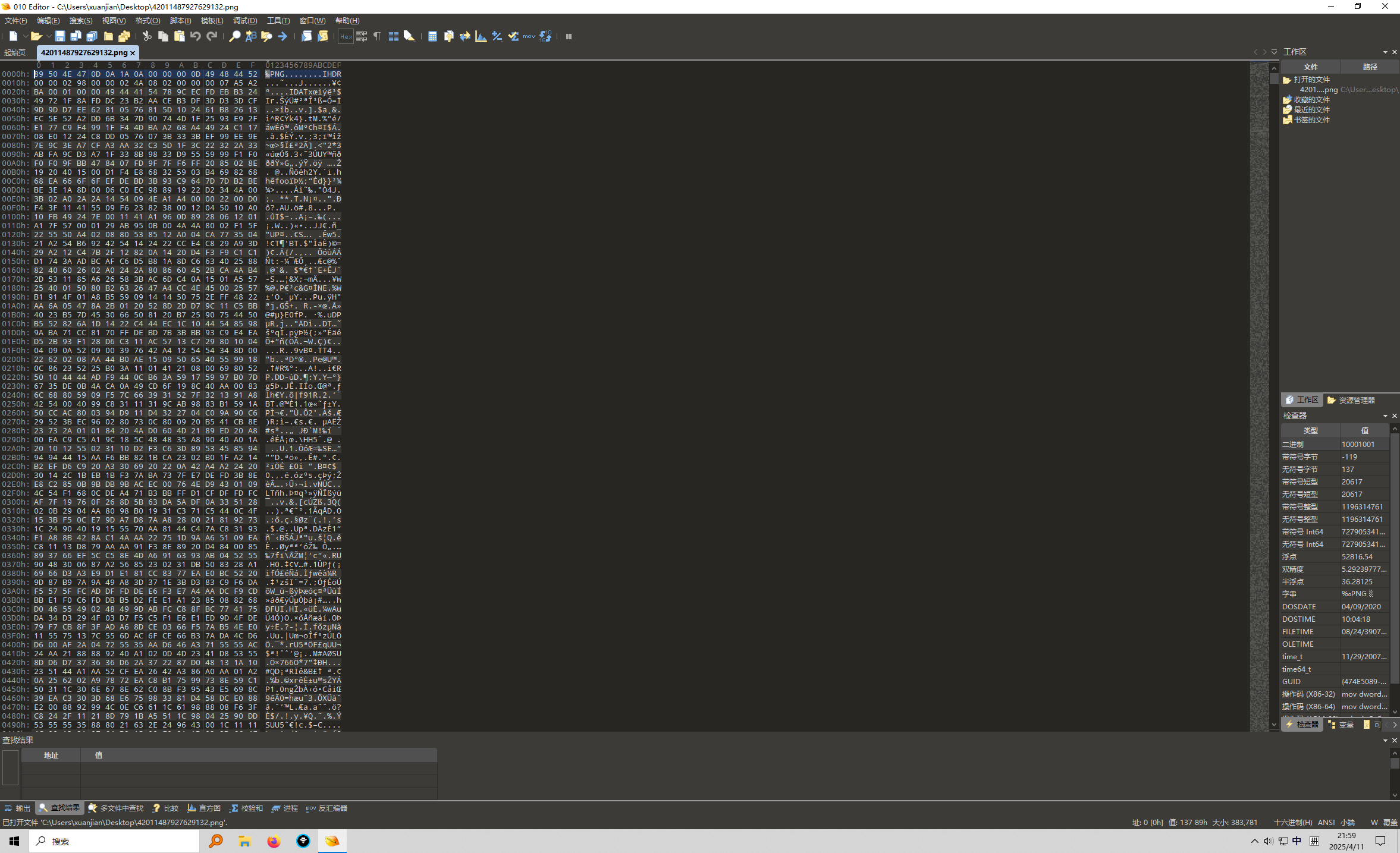Select the highlighter marker toolbar icon
Image resolution: width=1400 pixels, height=853 pixels.
coord(410,37)
